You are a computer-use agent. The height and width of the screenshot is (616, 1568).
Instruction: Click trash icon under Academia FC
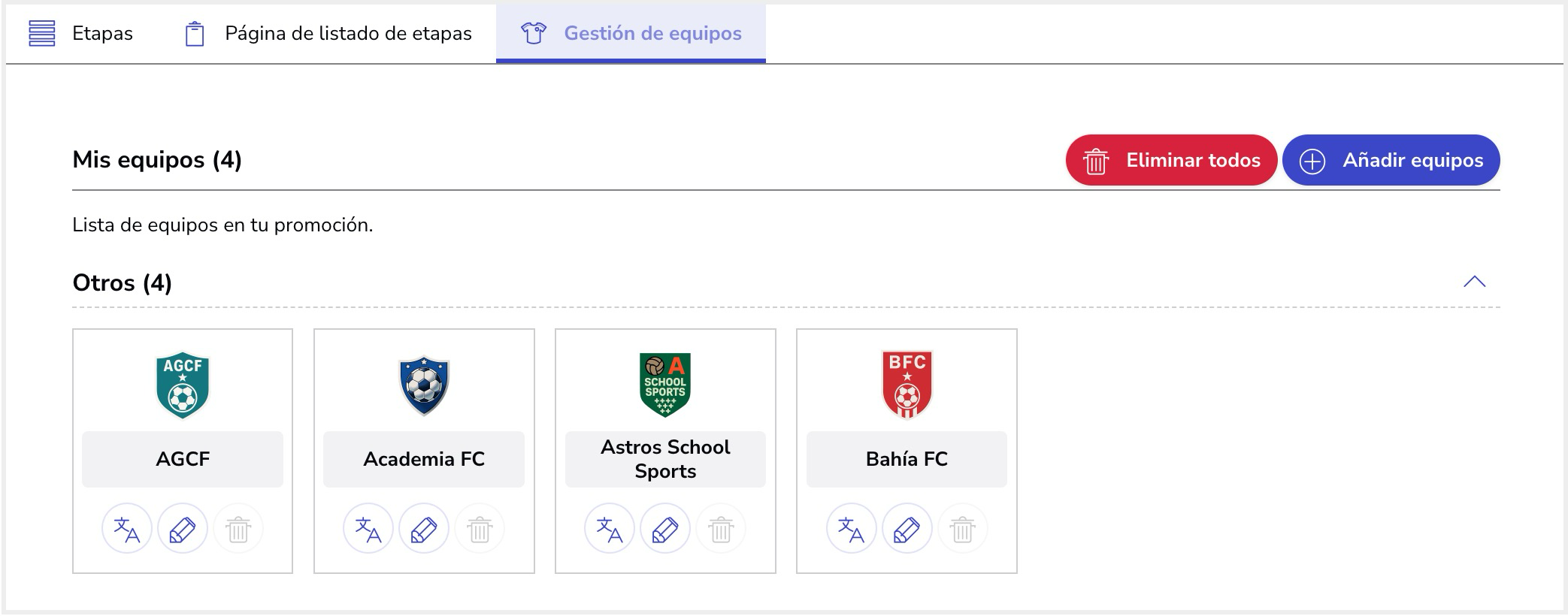coord(480,529)
